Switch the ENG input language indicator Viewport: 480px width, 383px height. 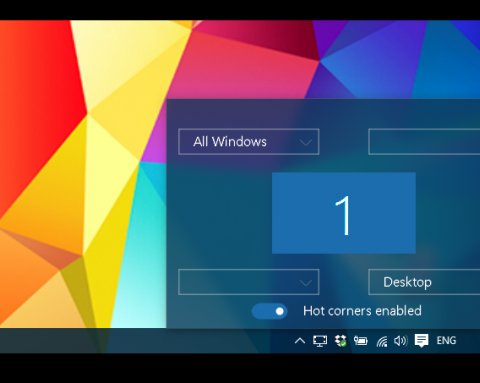[x=446, y=341]
